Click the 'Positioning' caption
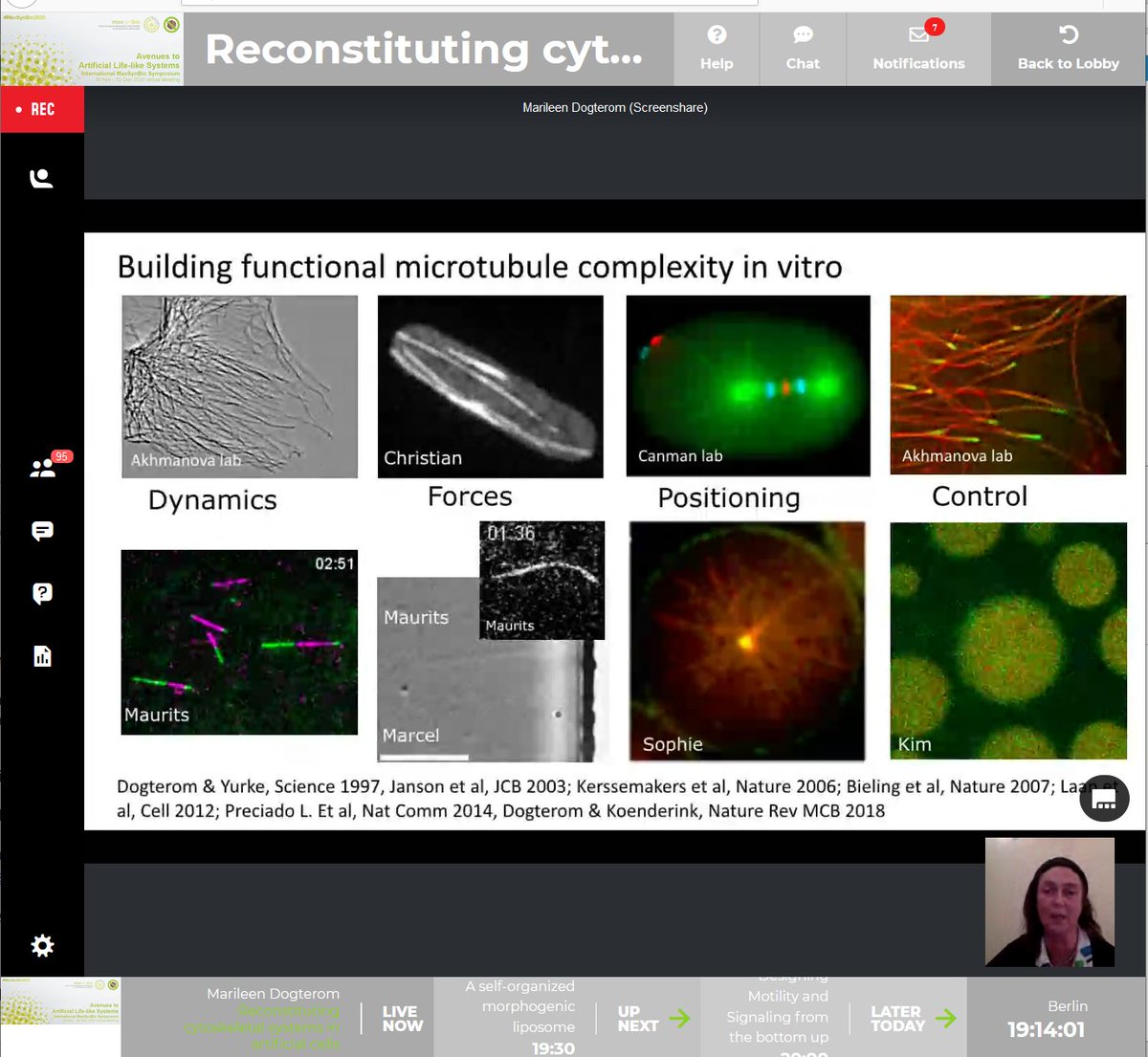 [729, 497]
